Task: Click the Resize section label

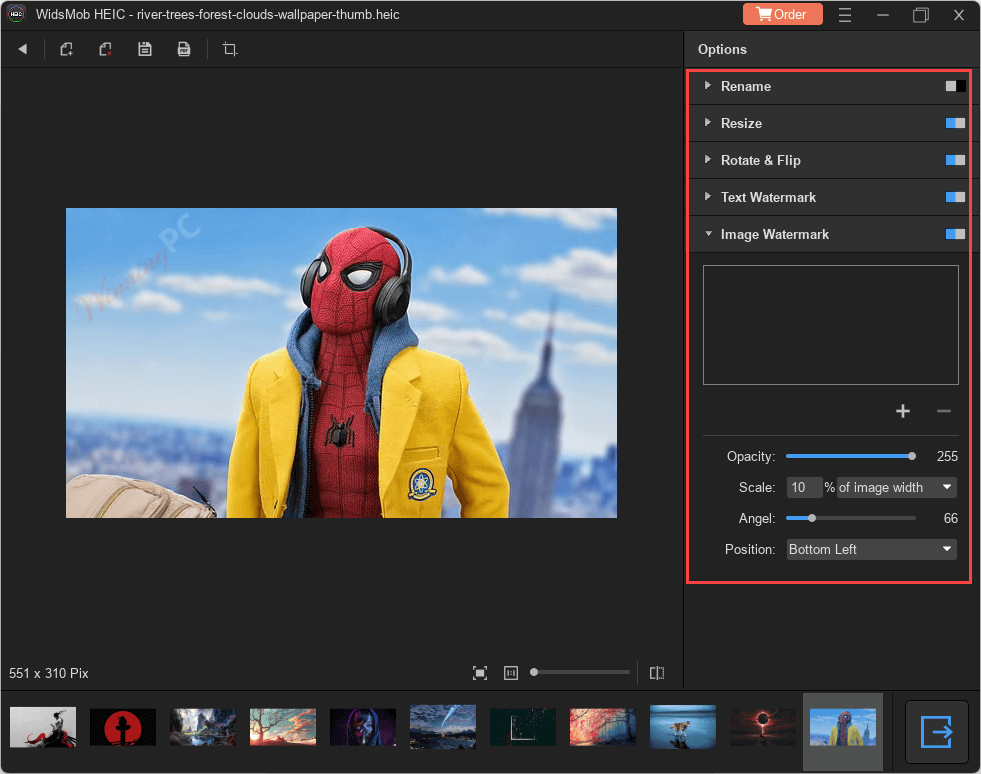Action: 741,123
